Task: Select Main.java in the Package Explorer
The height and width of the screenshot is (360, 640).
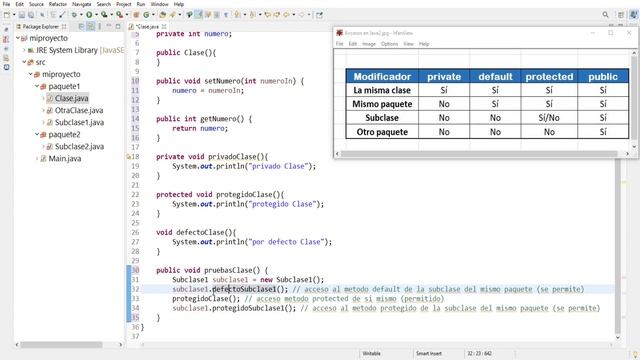Action: (x=64, y=158)
